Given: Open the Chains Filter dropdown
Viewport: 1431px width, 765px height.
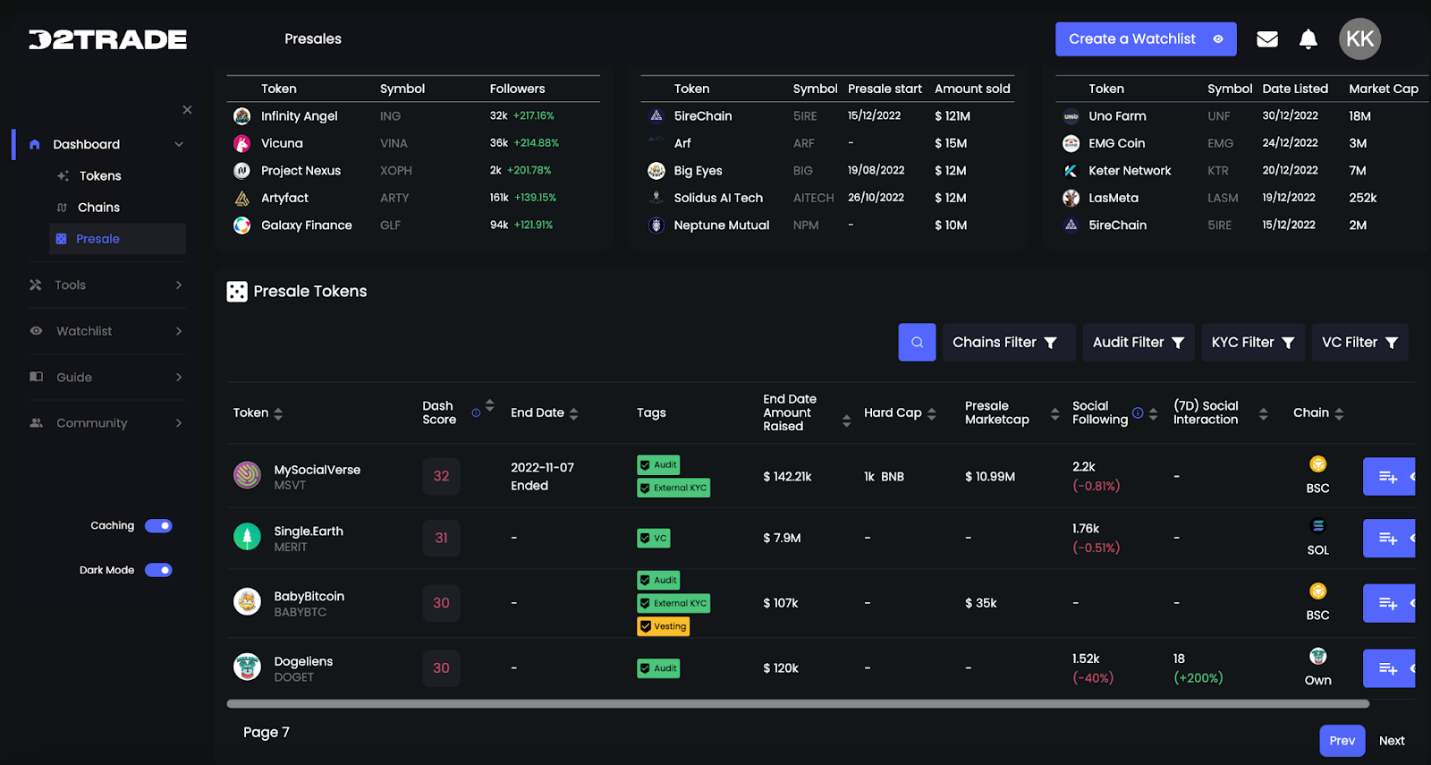Looking at the screenshot, I should tap(1007, 342).
